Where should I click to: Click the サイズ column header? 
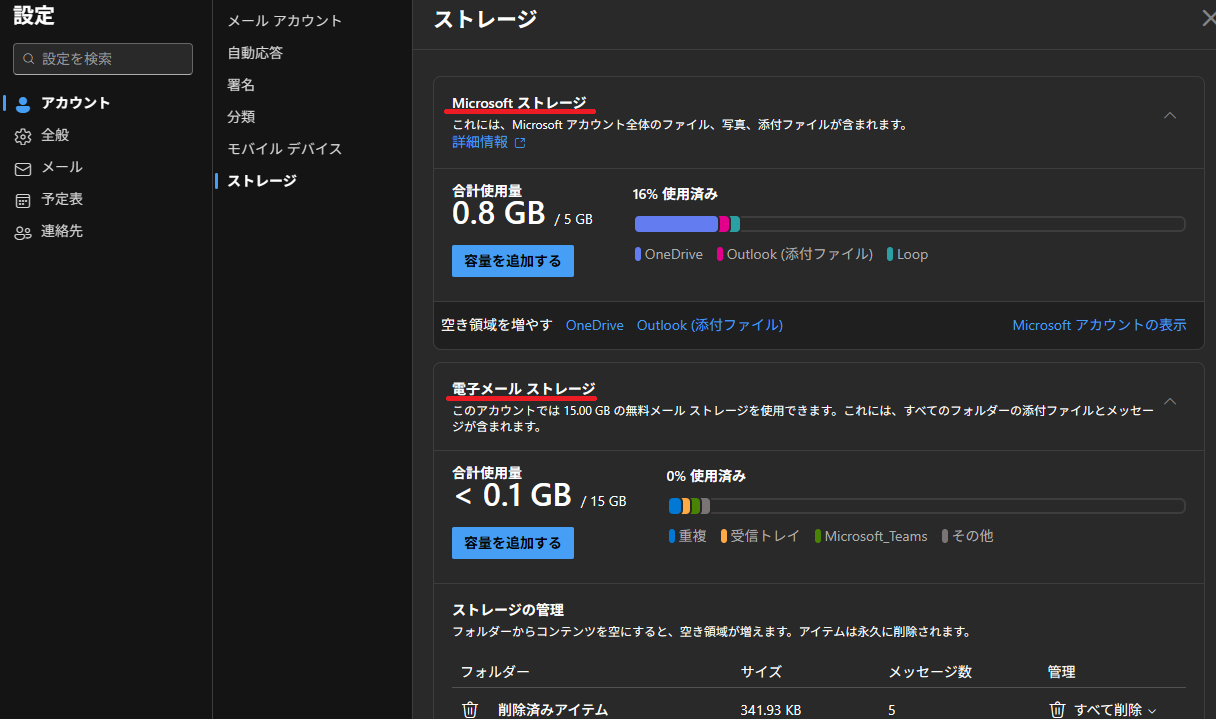(761, 672)
